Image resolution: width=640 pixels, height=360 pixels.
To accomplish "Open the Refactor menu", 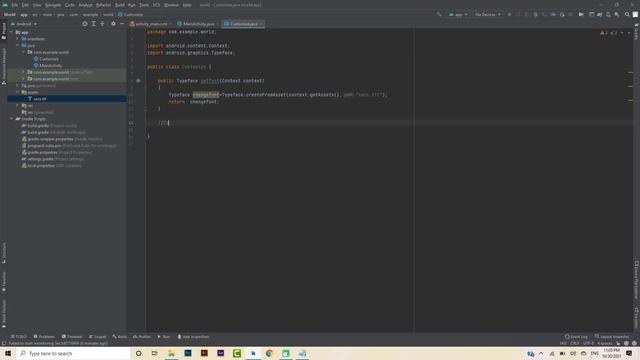I will pyautogui.click(x=103, y=5).
